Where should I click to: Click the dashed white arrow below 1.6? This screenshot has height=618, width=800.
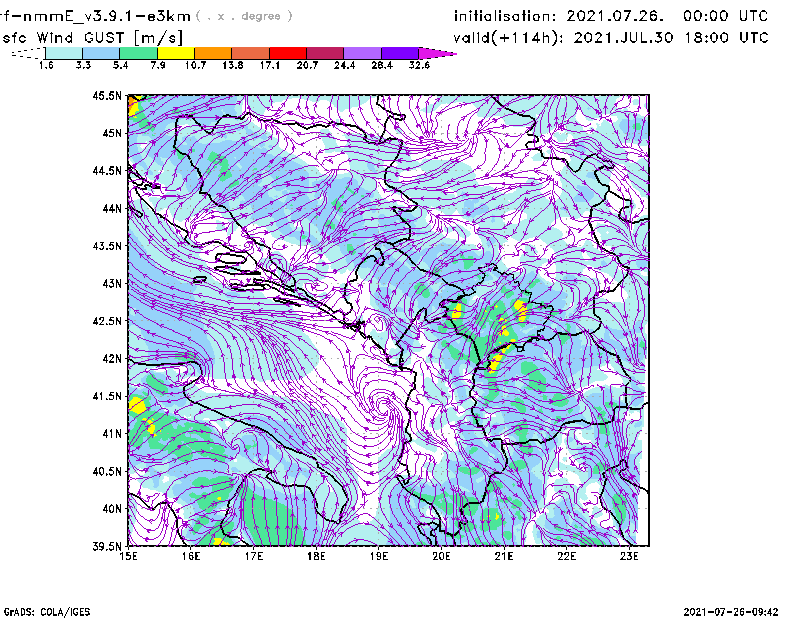click(x=28, y=53)
